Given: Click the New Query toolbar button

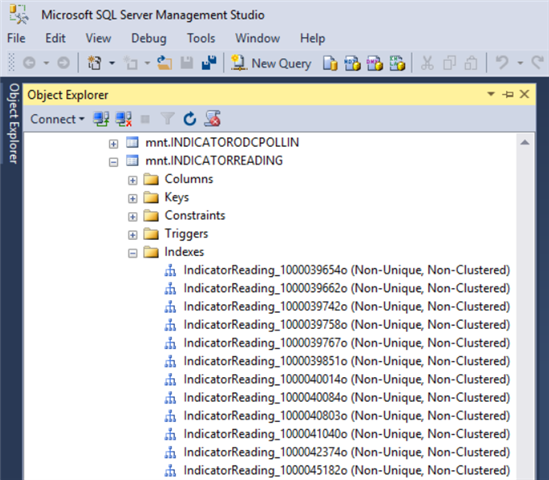Looking at the screenshot, I should coord(271,63).
